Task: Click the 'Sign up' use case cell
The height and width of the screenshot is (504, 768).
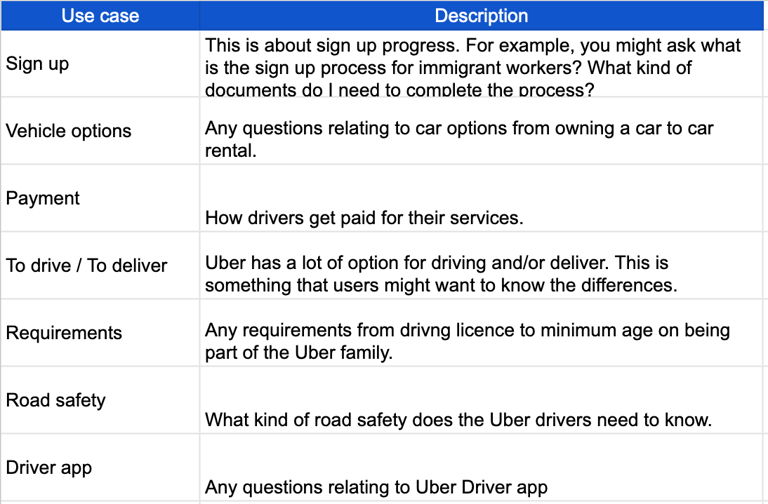Action: (100, 64)
